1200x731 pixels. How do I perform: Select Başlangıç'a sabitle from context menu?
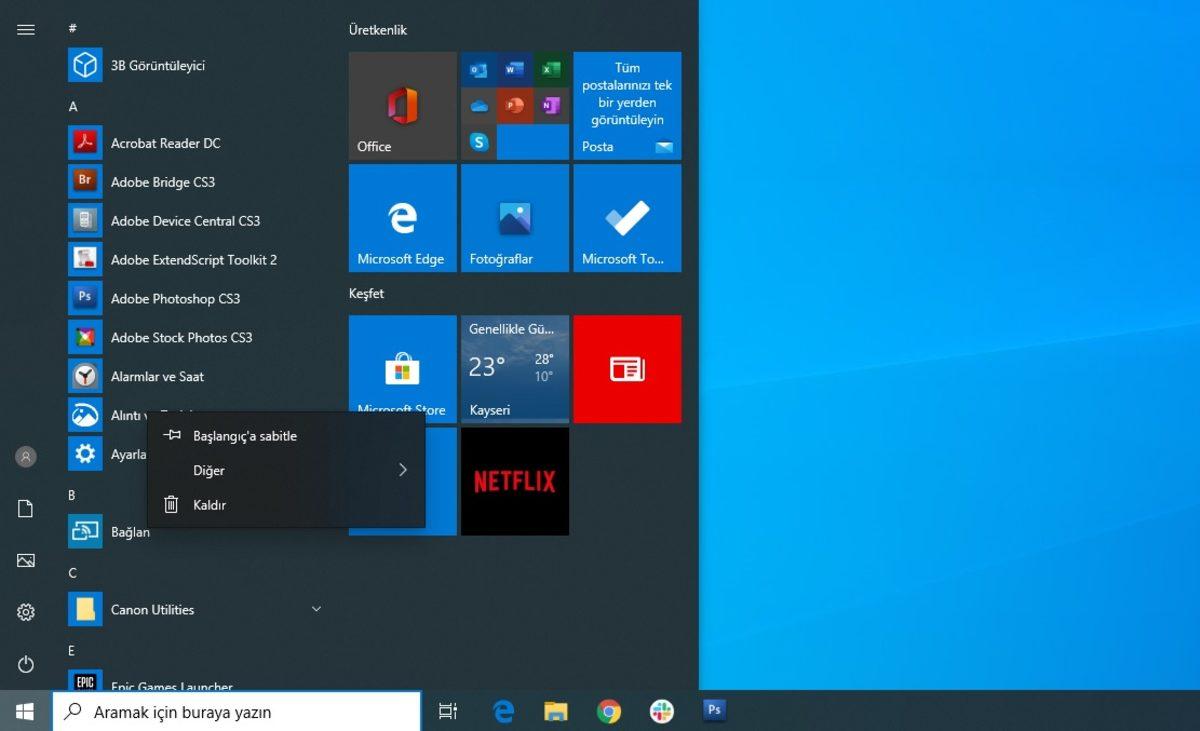pos(244,435)
